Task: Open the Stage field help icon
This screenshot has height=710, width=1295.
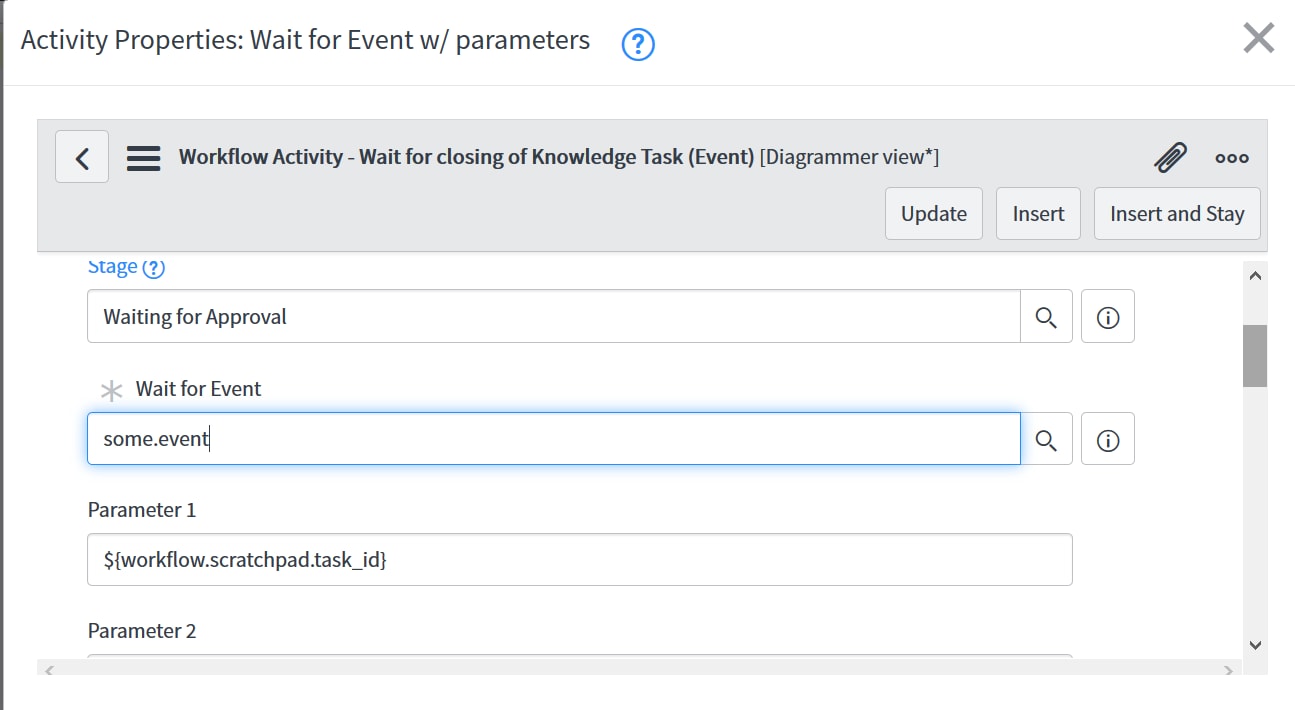Action: pyautogui.click(x=153, y=268)
